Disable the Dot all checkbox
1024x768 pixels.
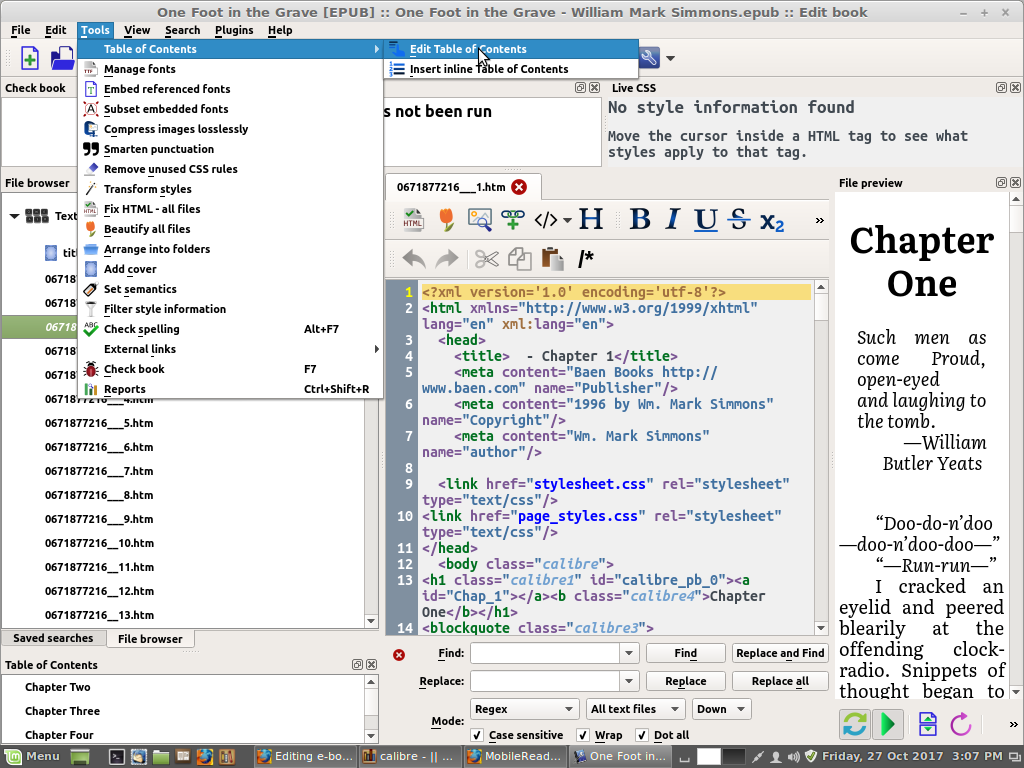point(640,735)
